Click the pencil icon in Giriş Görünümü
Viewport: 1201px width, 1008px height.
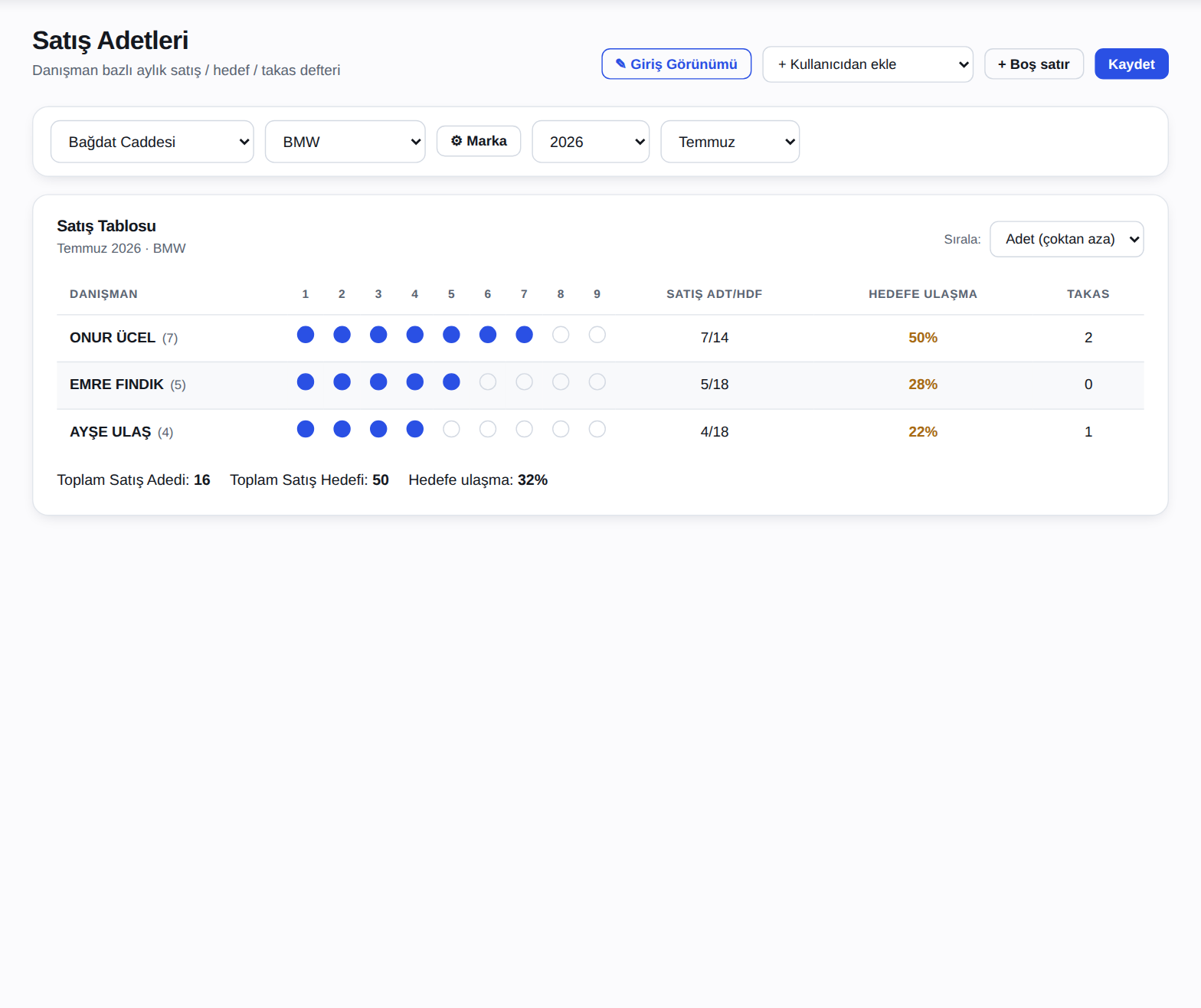click(620, 64)
